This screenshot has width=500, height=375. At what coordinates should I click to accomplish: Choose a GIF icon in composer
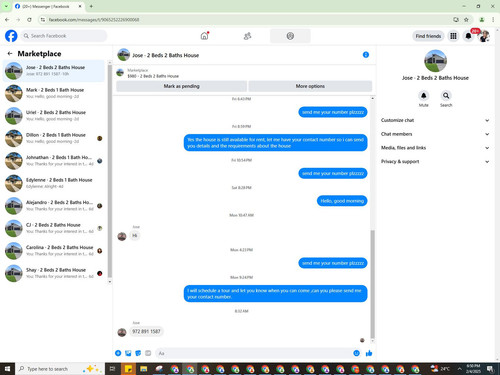[148, 353]
